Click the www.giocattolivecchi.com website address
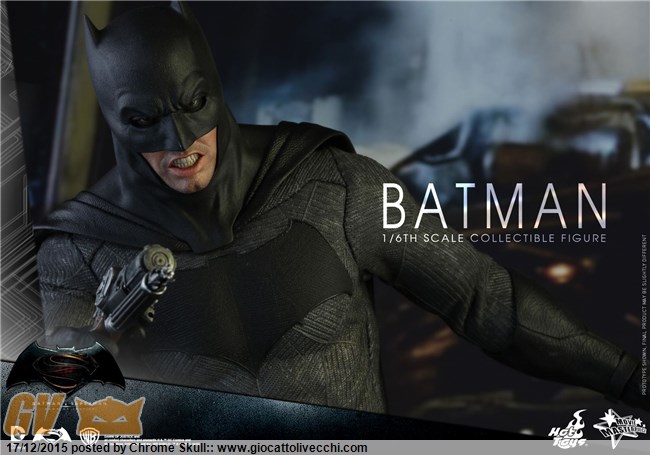The image size is (650, 455). 291,448
